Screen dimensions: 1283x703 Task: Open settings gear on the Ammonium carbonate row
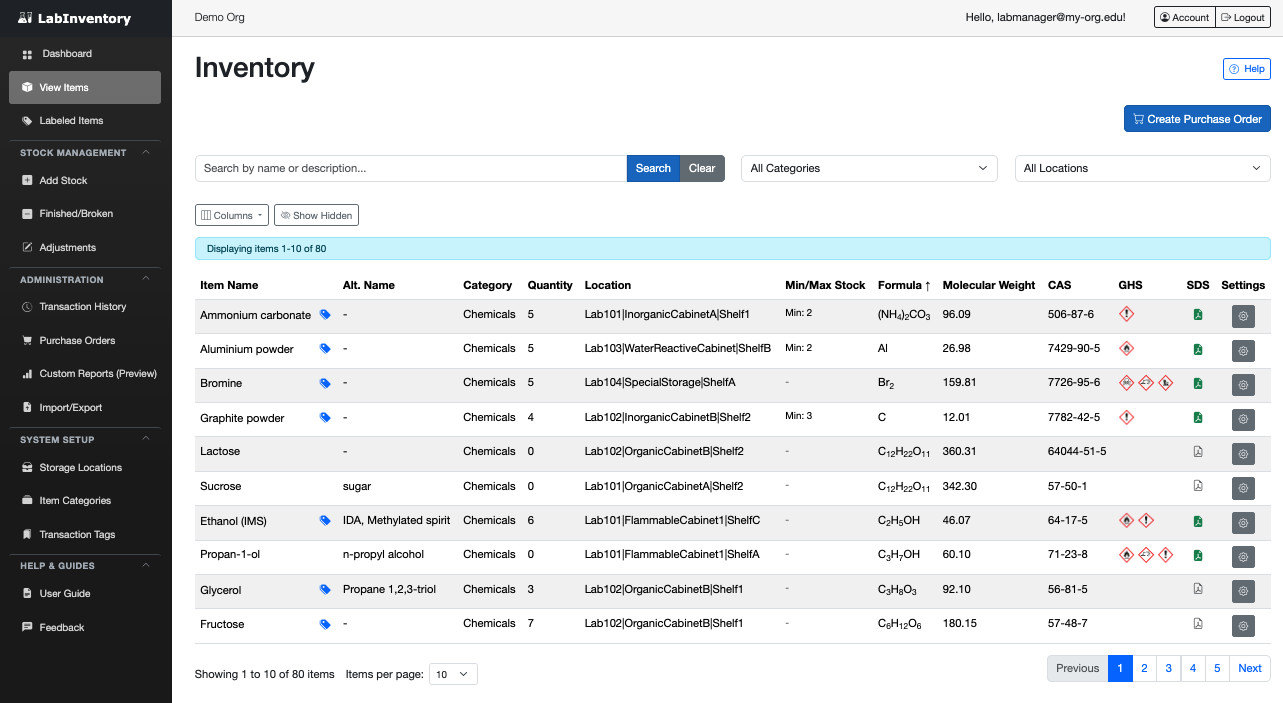pos(1243,316)
